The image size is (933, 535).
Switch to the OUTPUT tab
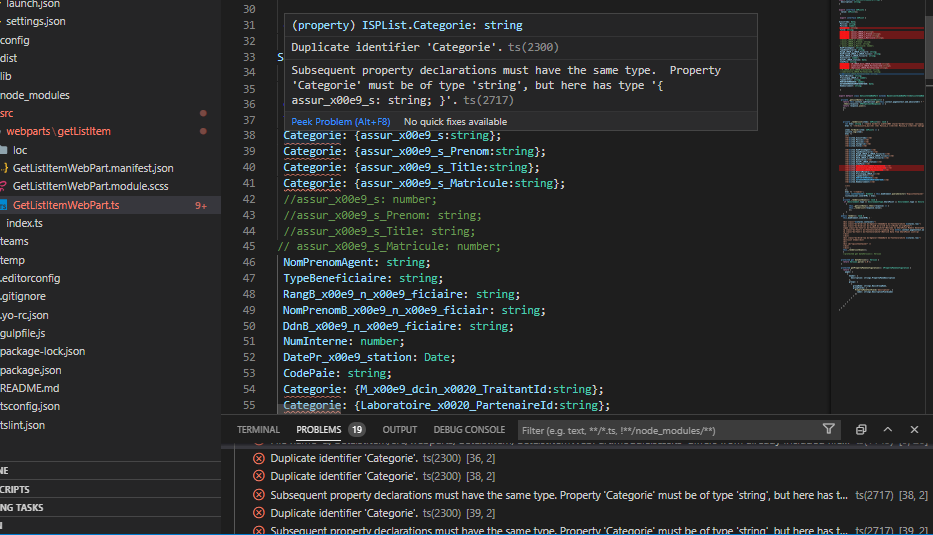[400, 430]
